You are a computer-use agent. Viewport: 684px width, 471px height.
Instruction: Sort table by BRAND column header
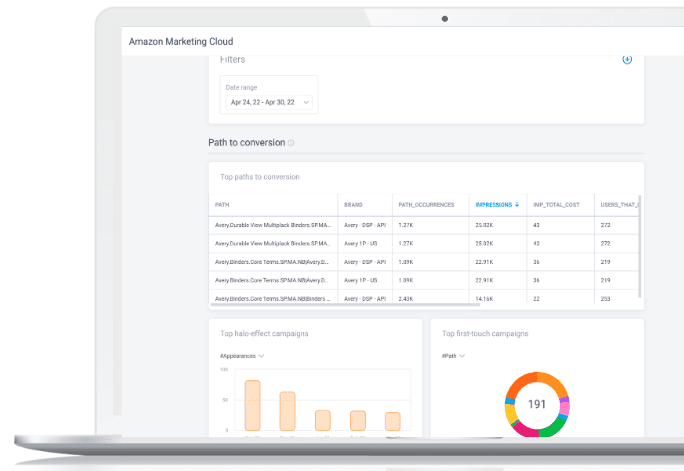coord(353,205)
